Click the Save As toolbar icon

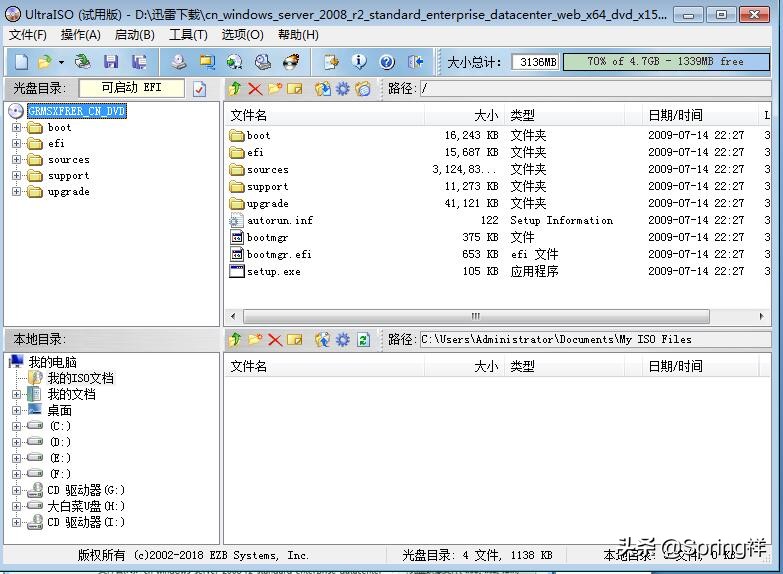[139, 62]
